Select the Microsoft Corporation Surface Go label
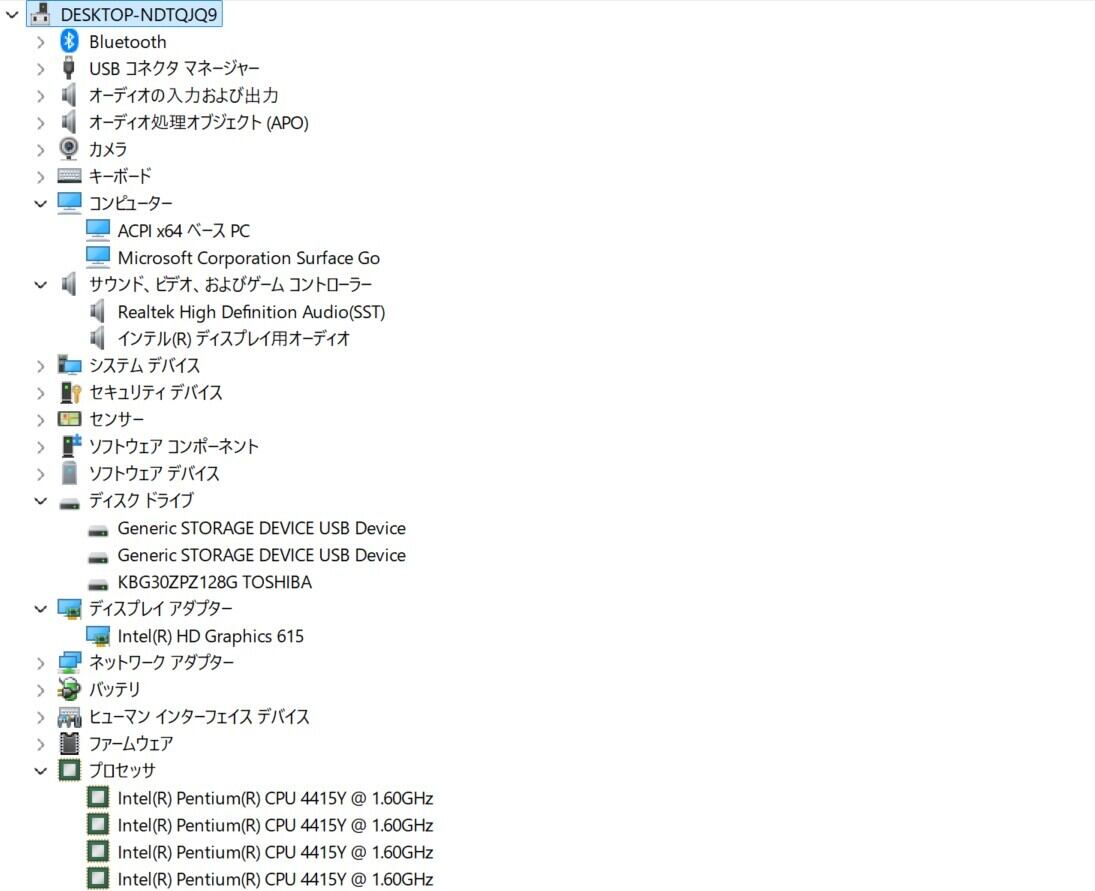Screen dimensions: 1095x891 (x=249, y=258)
